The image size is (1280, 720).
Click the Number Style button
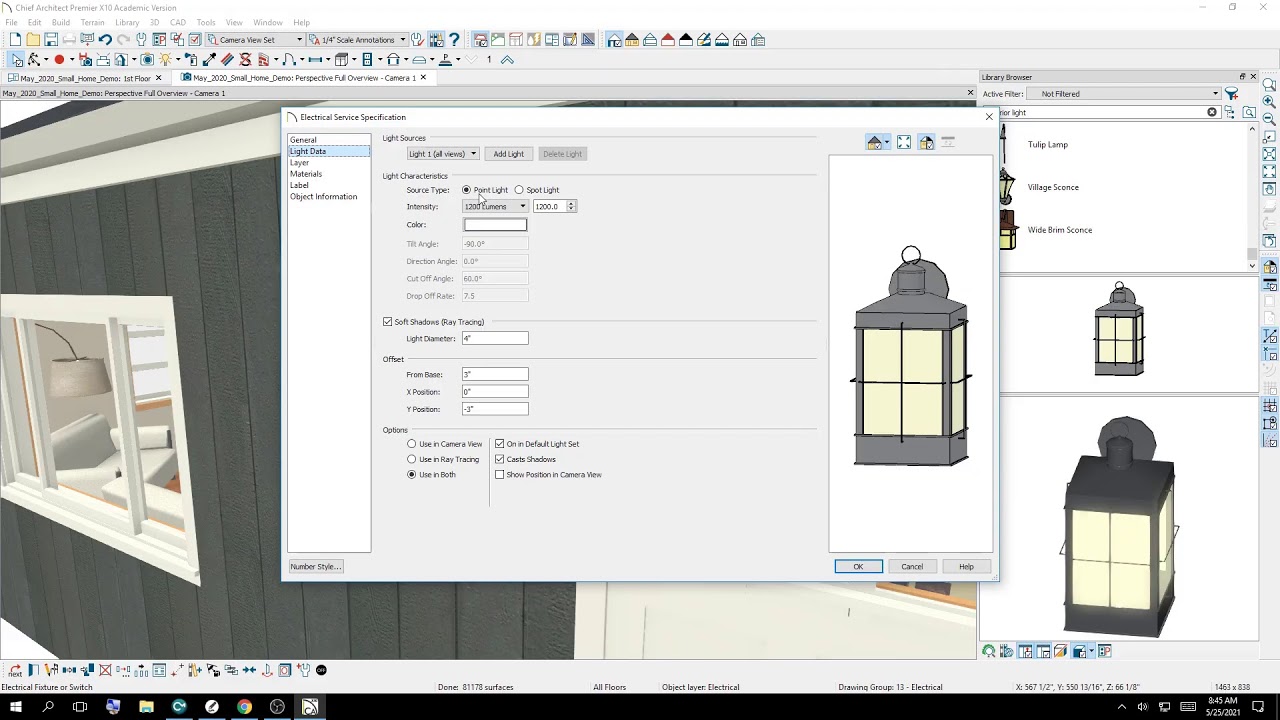click(x=316, y=567)
